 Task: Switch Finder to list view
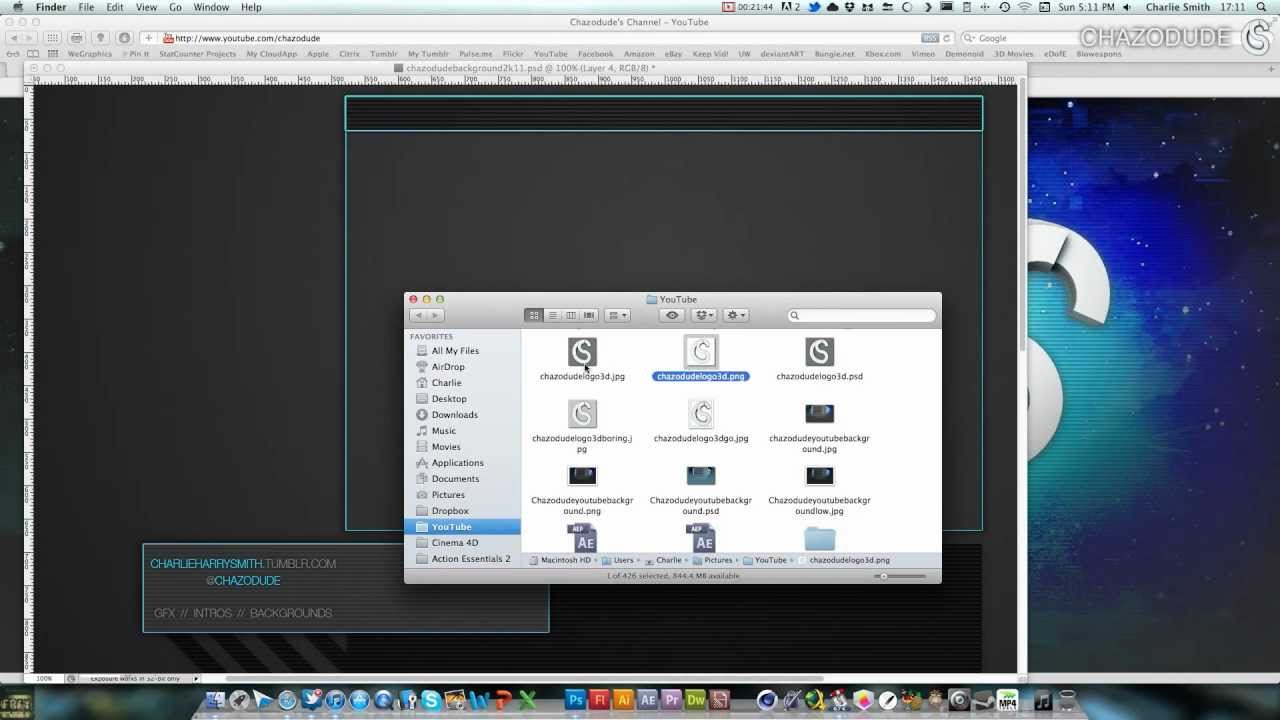pos(552,315)
